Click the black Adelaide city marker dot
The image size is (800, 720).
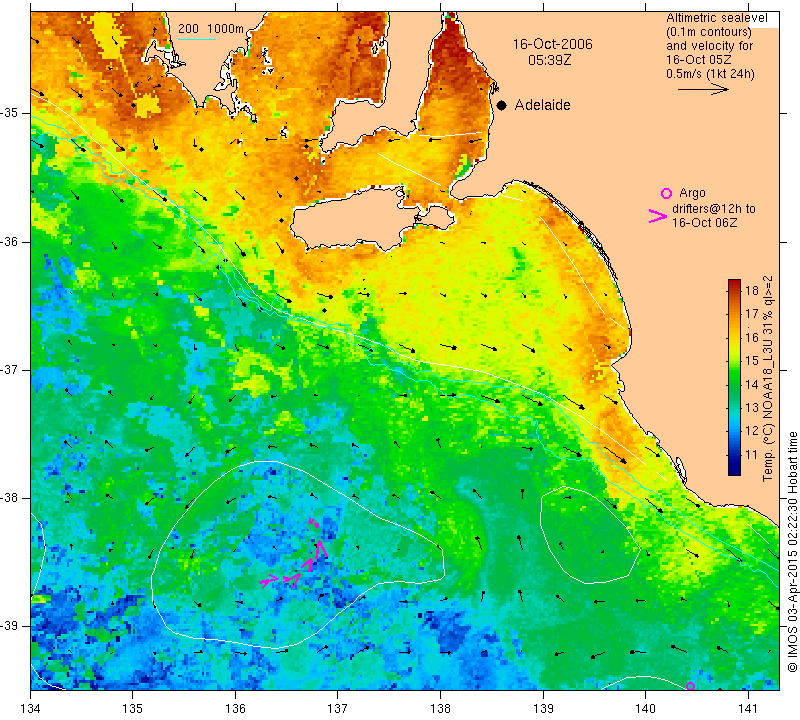[502, 106]
